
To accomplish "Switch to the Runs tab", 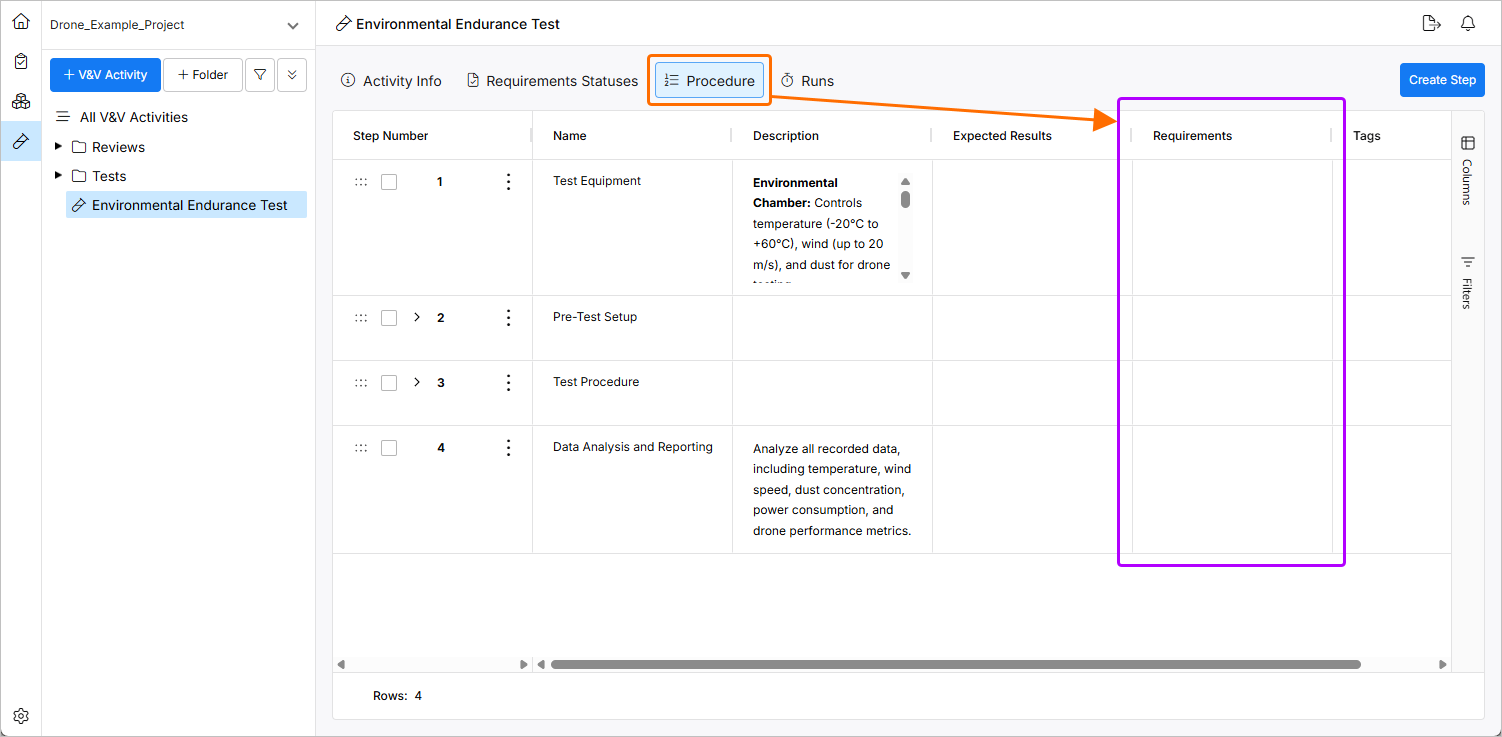I will coord(807,81).
